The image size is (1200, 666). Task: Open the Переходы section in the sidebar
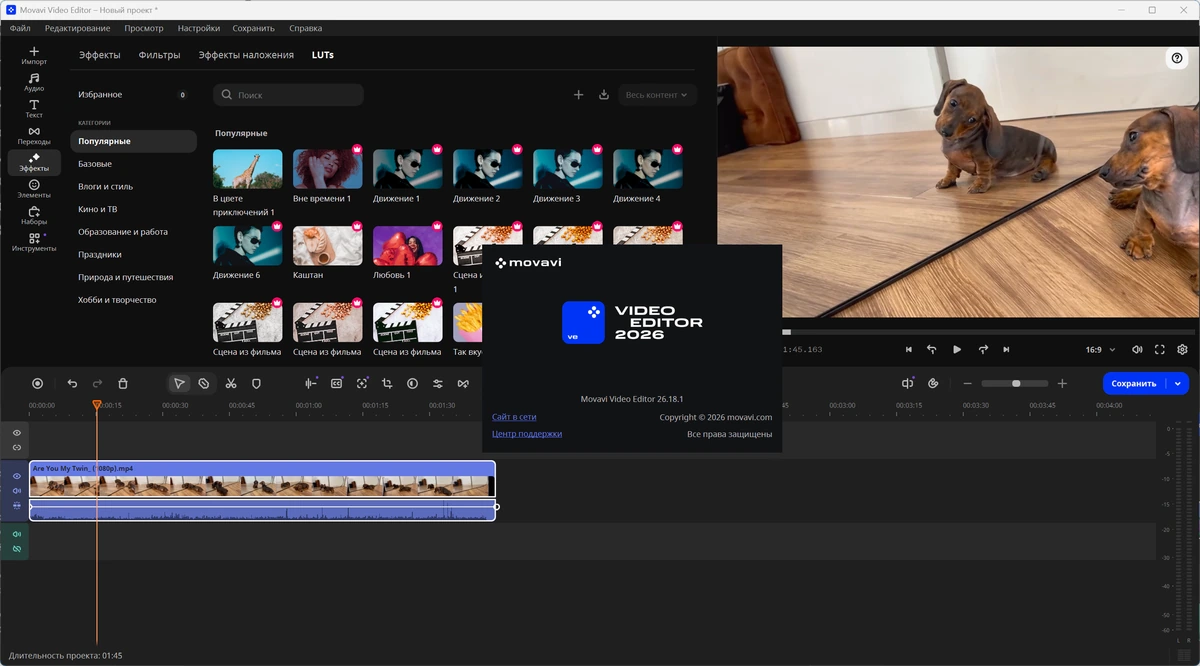(x=34, y=136)
